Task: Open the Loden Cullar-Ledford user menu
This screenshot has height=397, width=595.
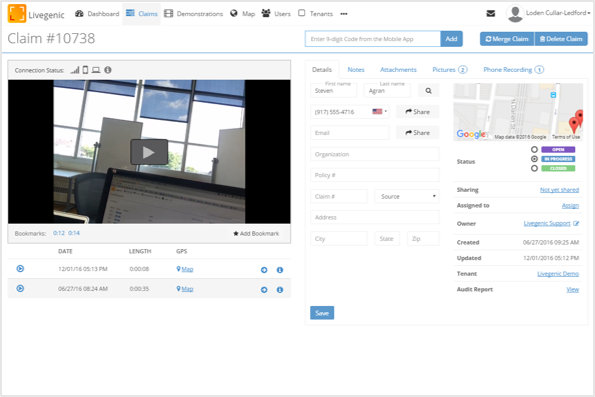Action: [549, 13]
